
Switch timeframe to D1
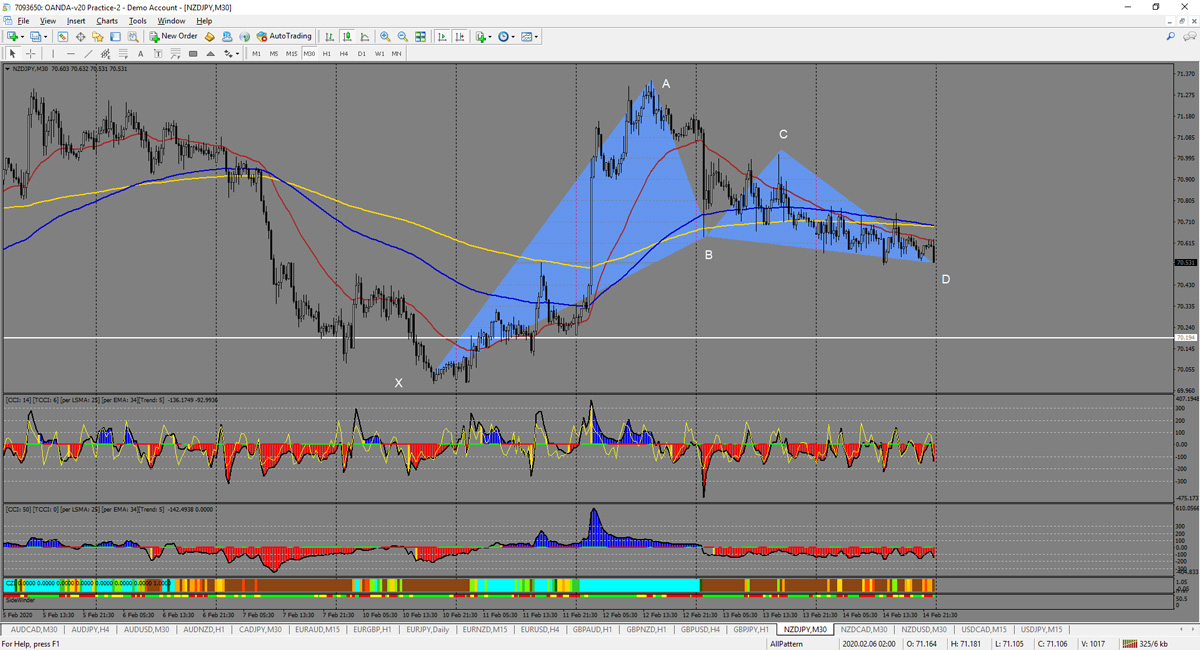[x=362, y=53]
